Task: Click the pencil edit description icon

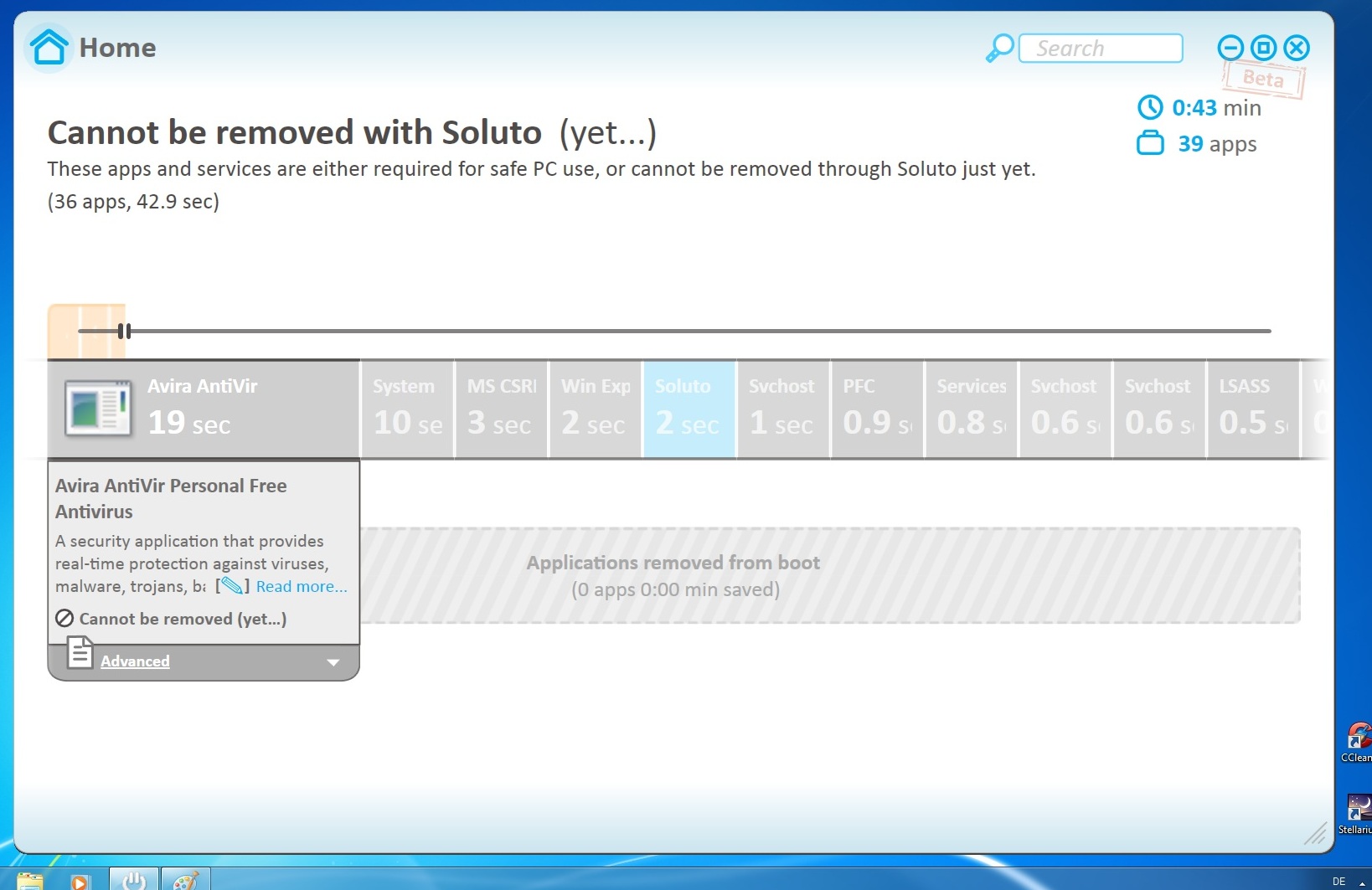Action: click(232, 586)
